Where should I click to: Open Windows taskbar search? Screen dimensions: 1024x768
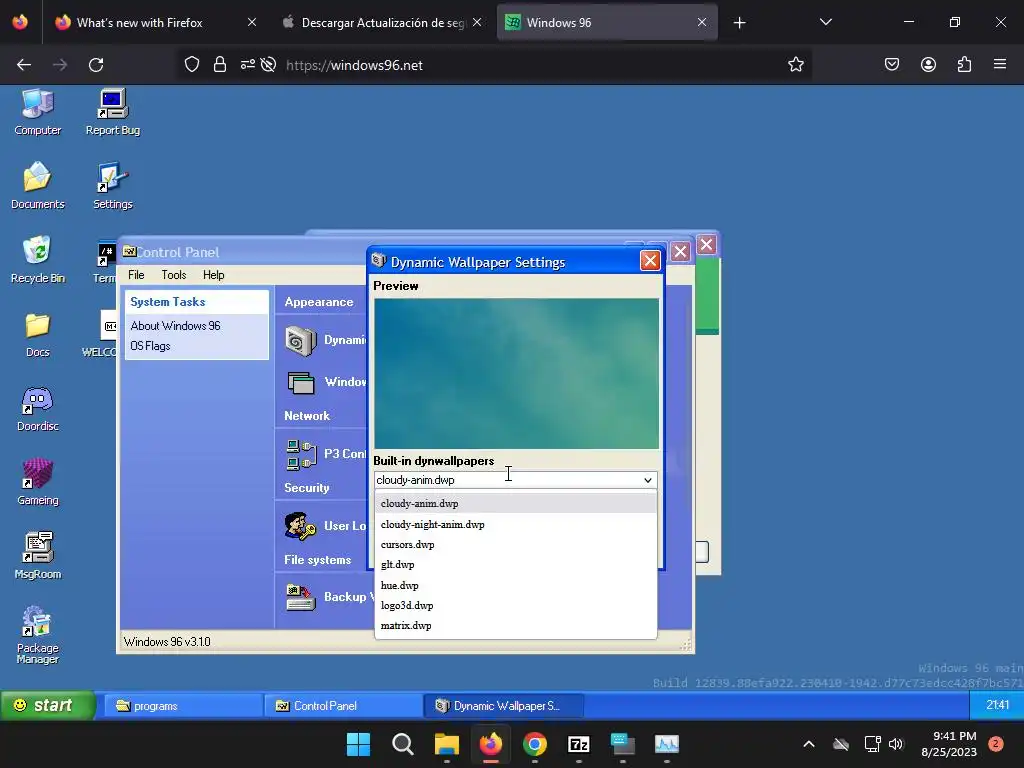(x=402, y=744)
